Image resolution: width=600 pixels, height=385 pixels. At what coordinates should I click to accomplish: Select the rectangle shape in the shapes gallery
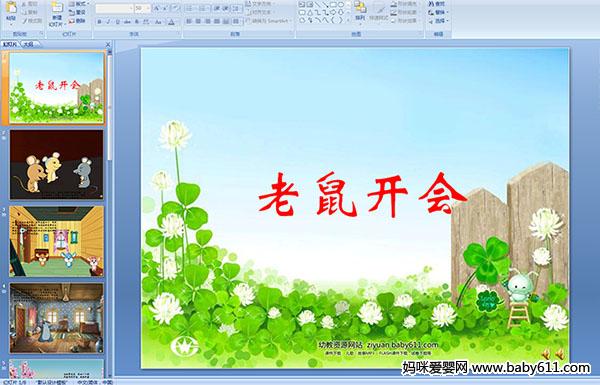[x=334, y=5]
